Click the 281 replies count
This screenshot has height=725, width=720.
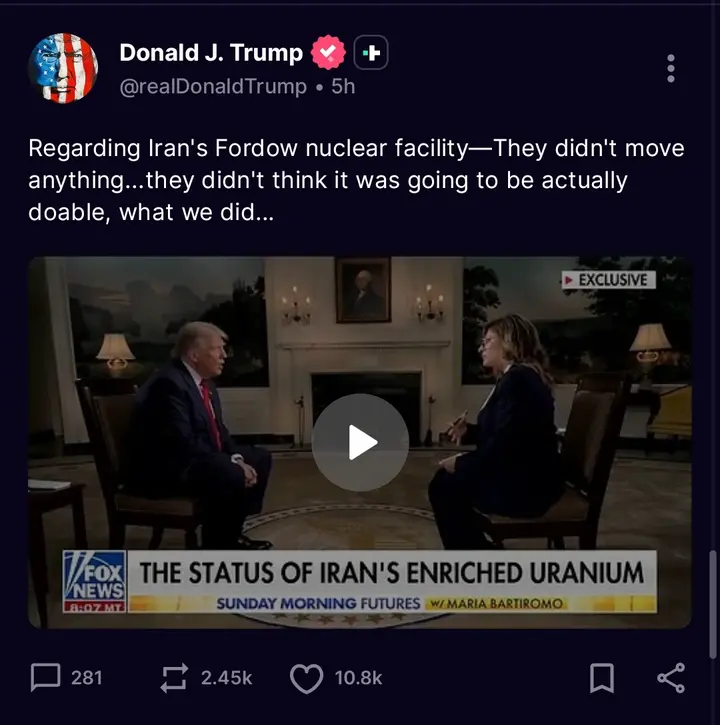coord(86,678)
